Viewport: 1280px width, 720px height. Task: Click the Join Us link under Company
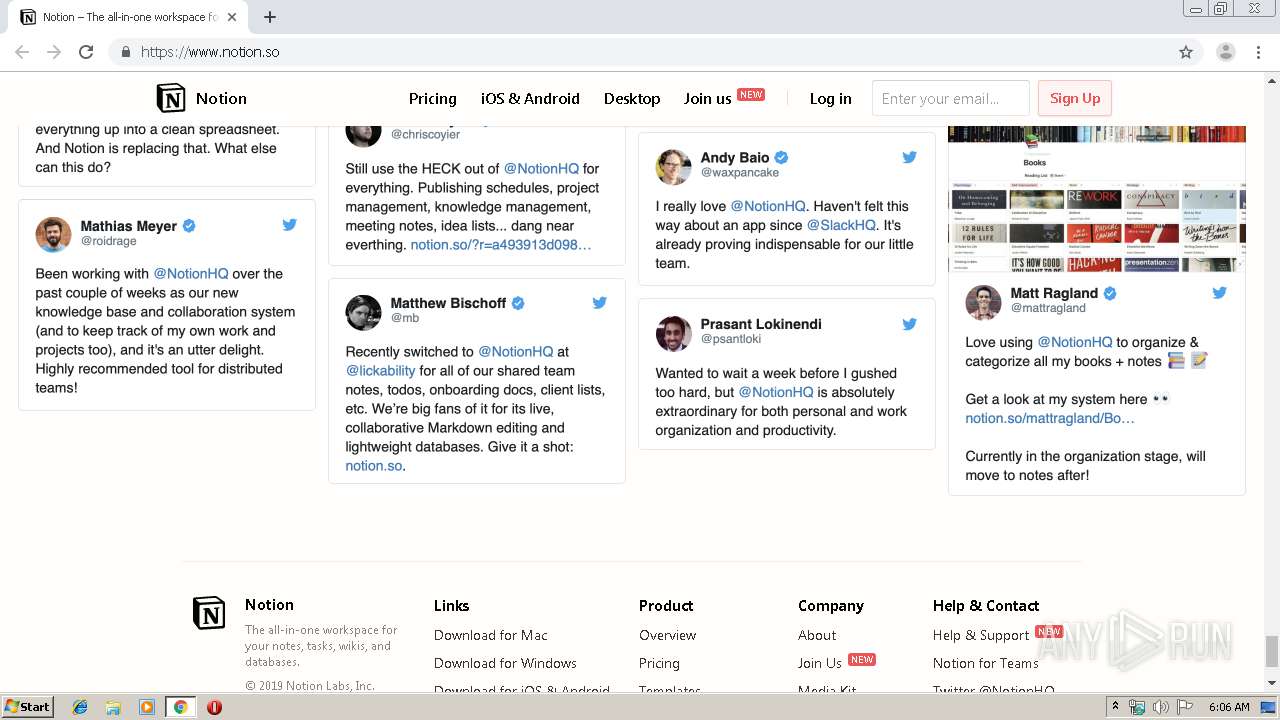point(820,663)
